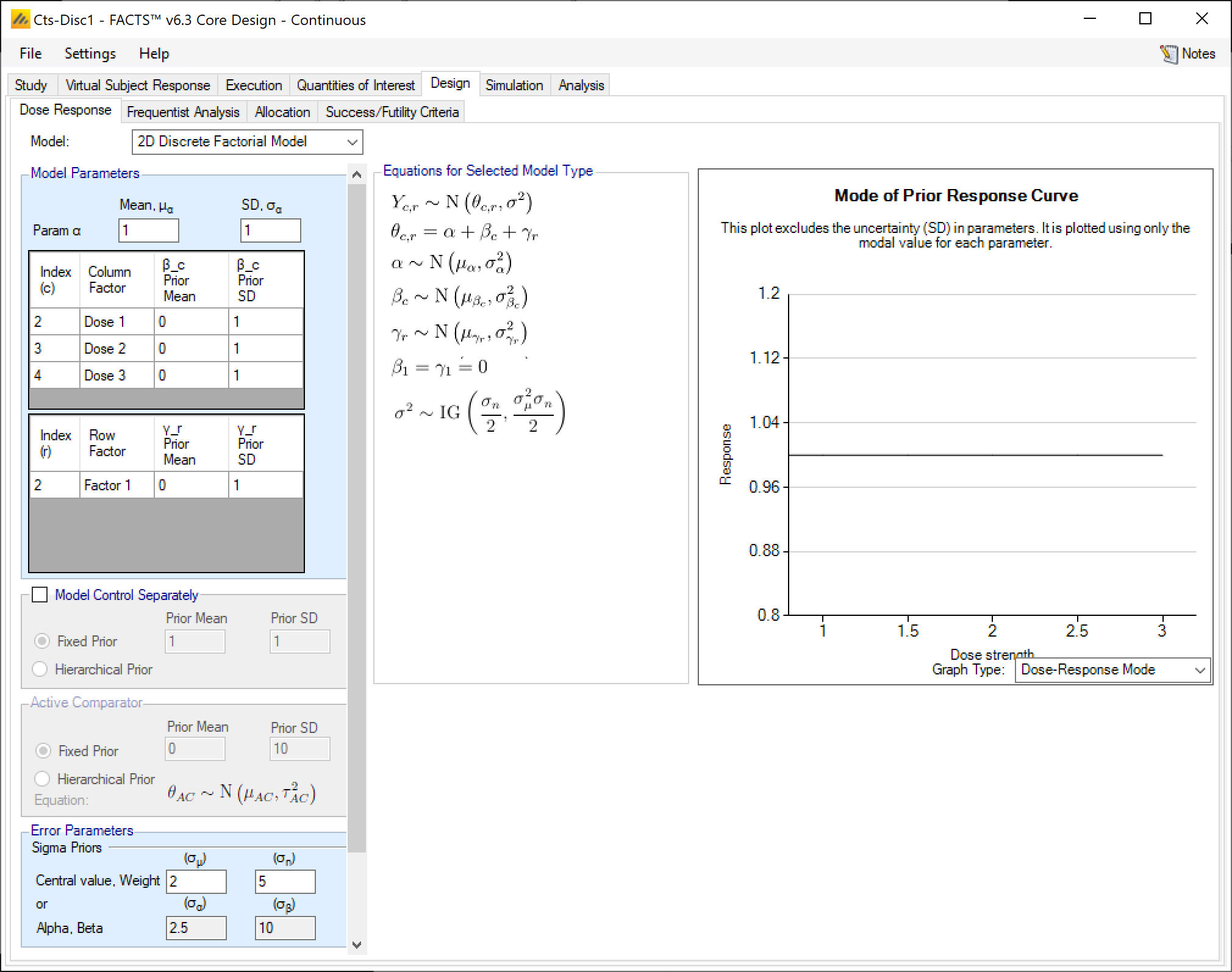This screenshot has height=972, width=1232.
Task: Switch to the Simulation tab
Action: 514,85
